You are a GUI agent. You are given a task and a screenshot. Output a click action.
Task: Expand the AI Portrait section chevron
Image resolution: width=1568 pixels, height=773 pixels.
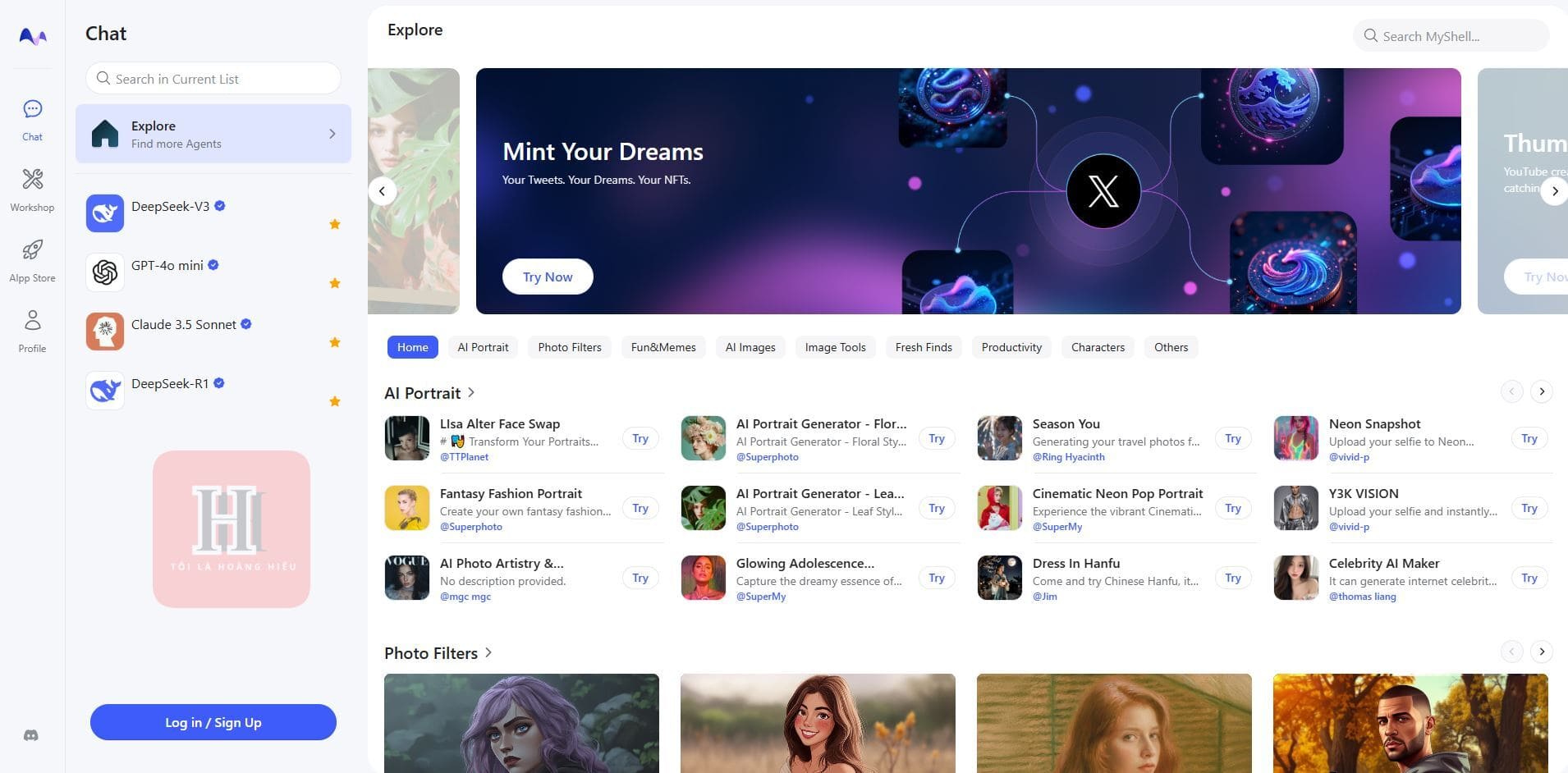pos(471,393)
